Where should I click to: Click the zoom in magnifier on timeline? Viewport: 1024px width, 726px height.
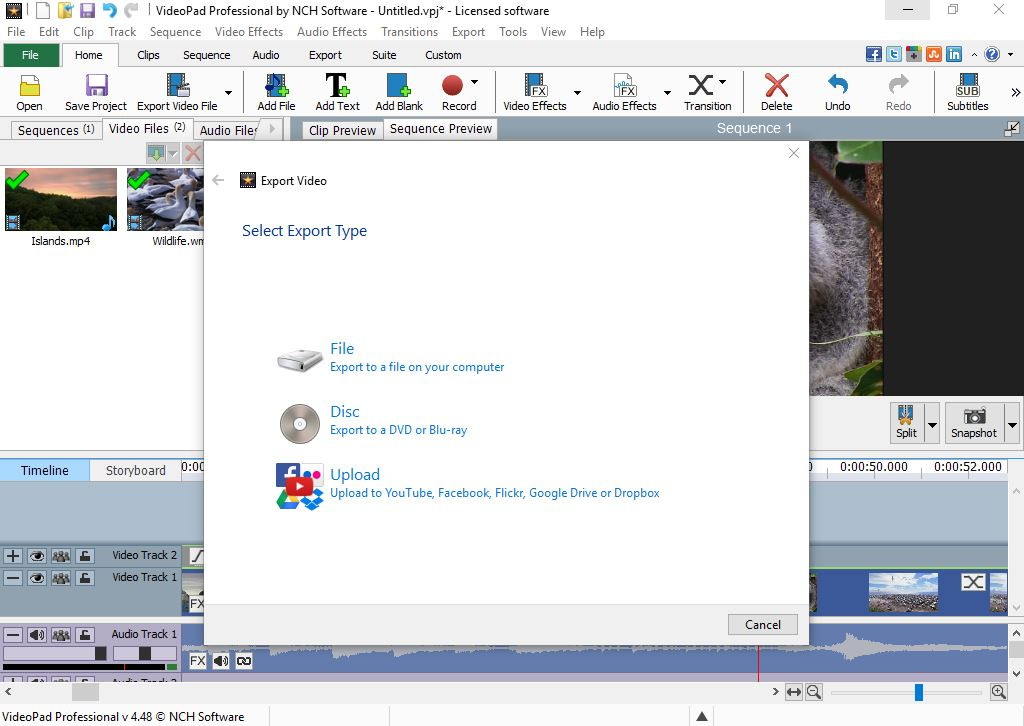(999, 691)
